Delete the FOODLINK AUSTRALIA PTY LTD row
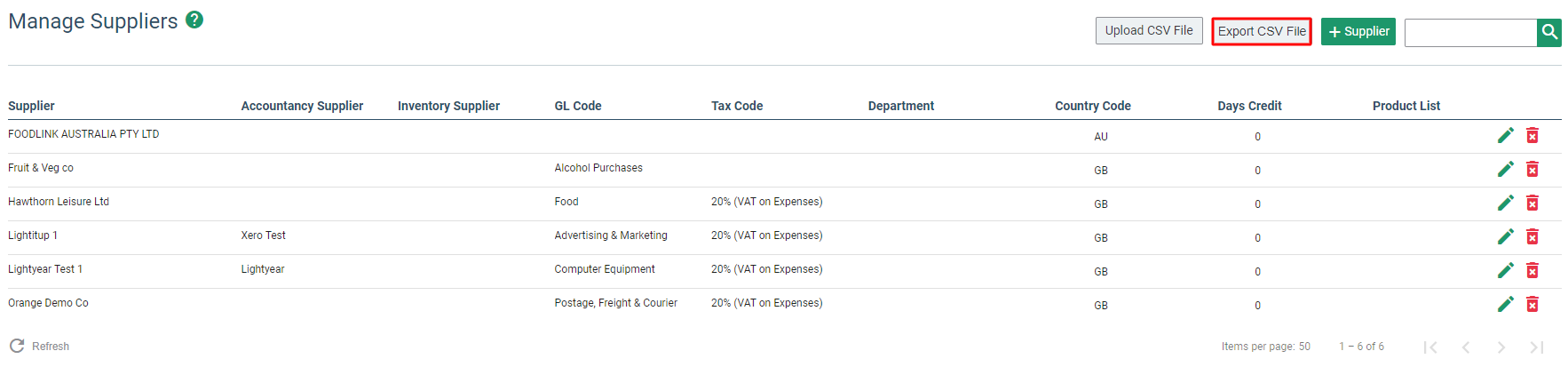 tap(1532, 135)
